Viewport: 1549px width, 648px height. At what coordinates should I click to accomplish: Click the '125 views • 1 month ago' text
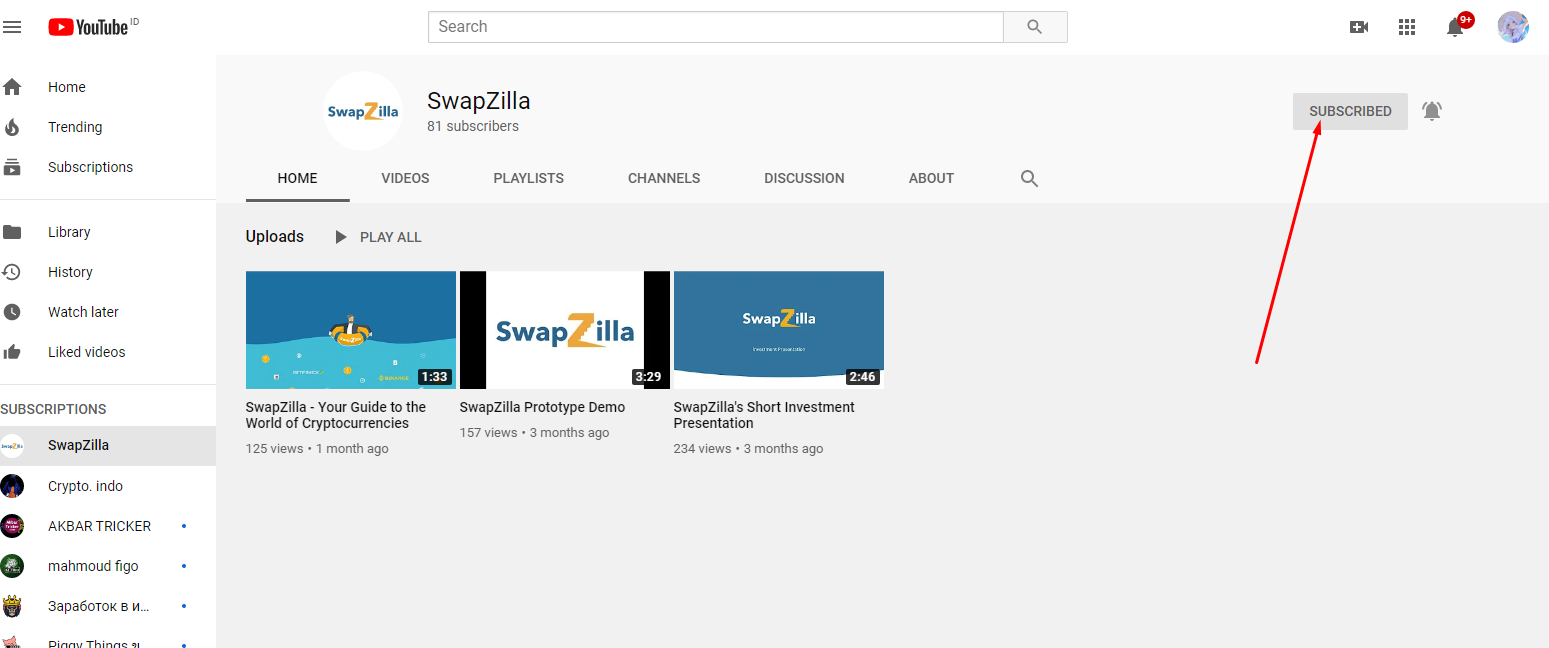coord(317,449)
